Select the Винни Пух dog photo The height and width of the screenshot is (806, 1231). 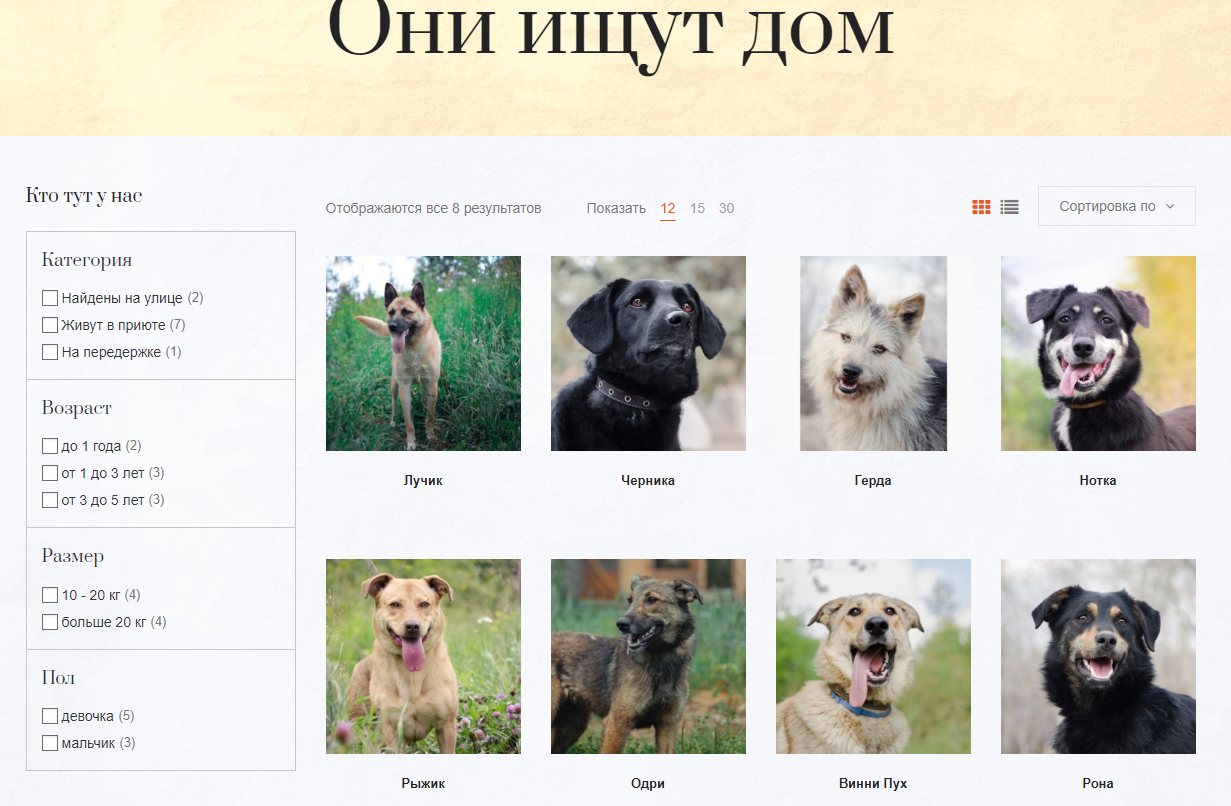pos(873,656)
